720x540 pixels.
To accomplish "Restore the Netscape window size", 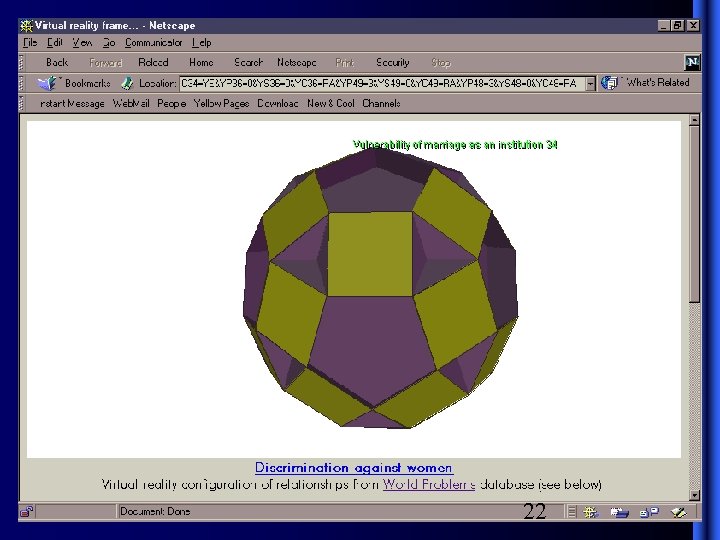I will pos(677,26).
